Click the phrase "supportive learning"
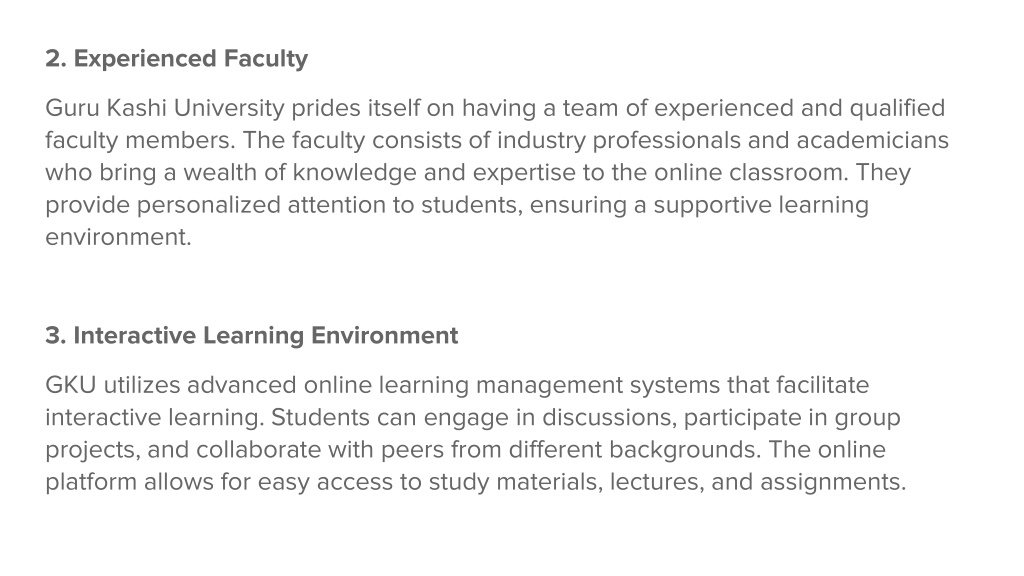1024x576 pixels. tap(761, 205)
